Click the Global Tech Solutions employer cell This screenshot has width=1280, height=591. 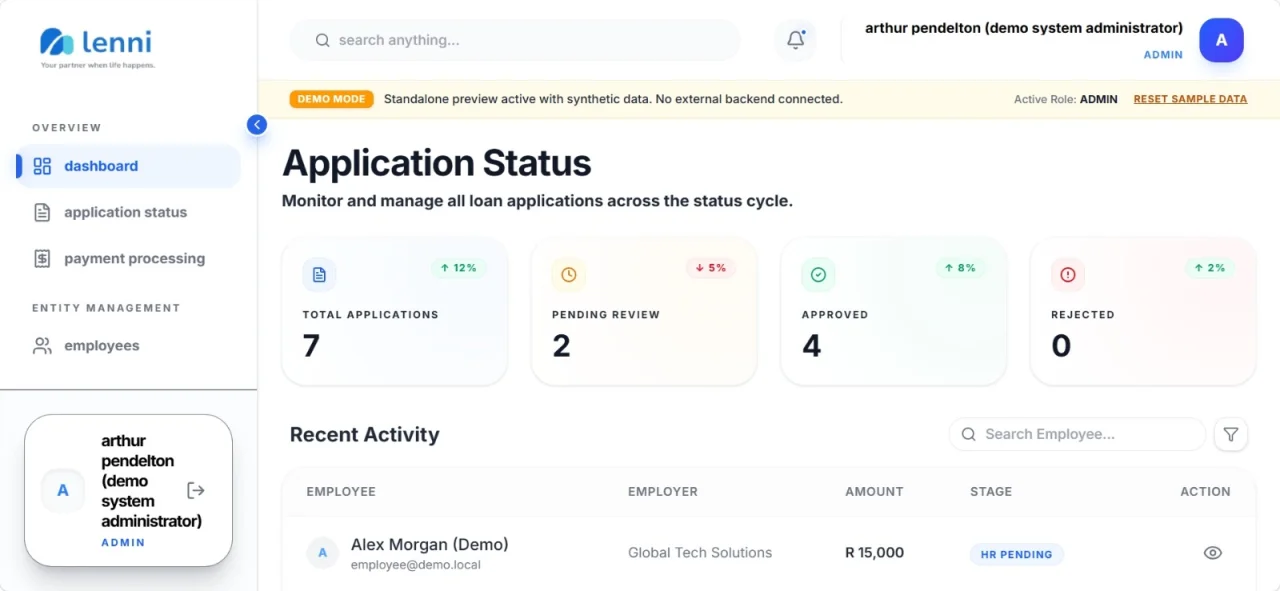[x=700, y=553]
